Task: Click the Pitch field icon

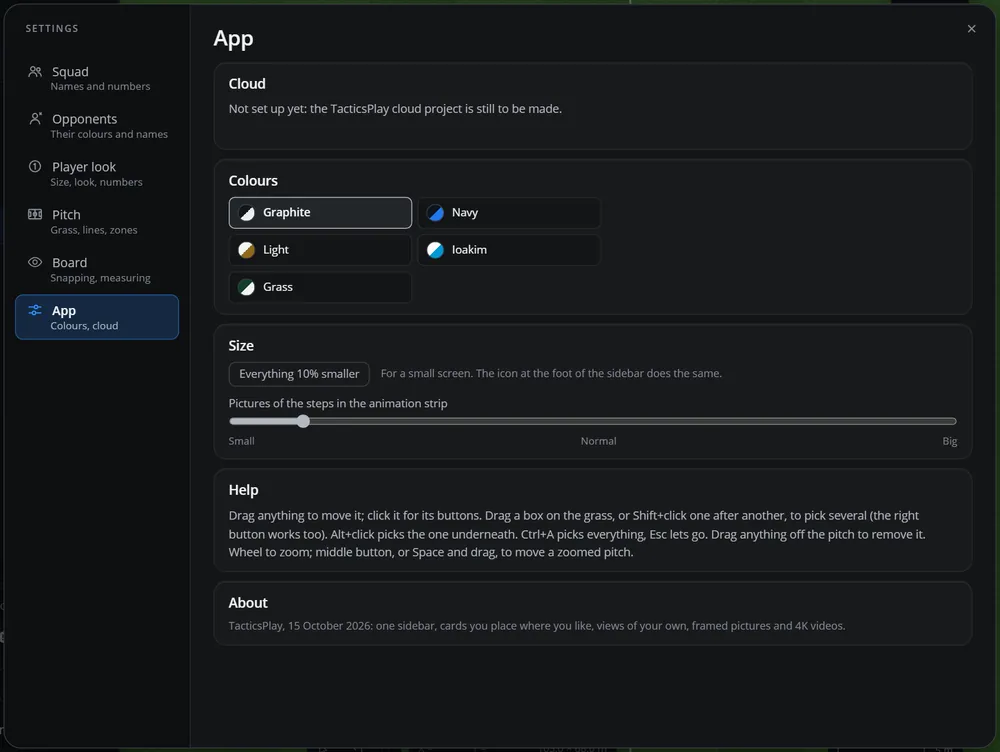Action: (x=35, y=214)
